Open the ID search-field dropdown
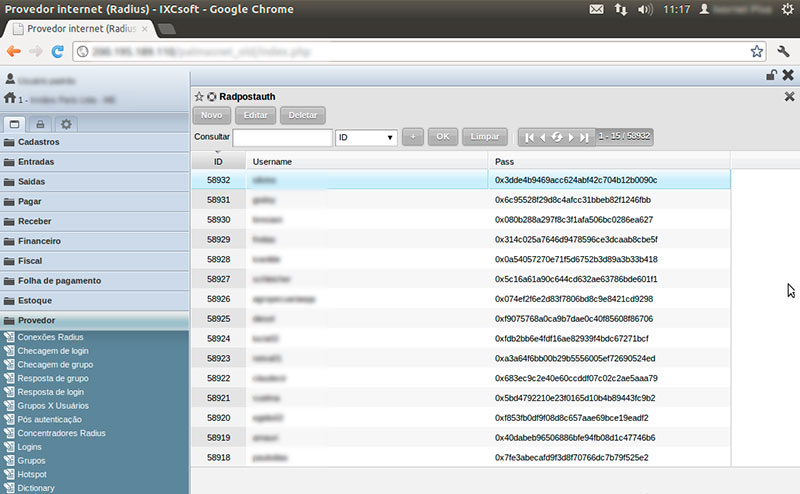800x494 pixels. (366, 137)
